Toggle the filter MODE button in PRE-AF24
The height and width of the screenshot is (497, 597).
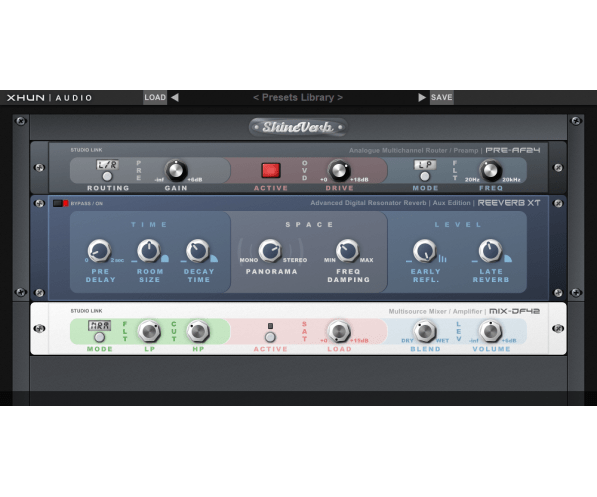(425, 176)
